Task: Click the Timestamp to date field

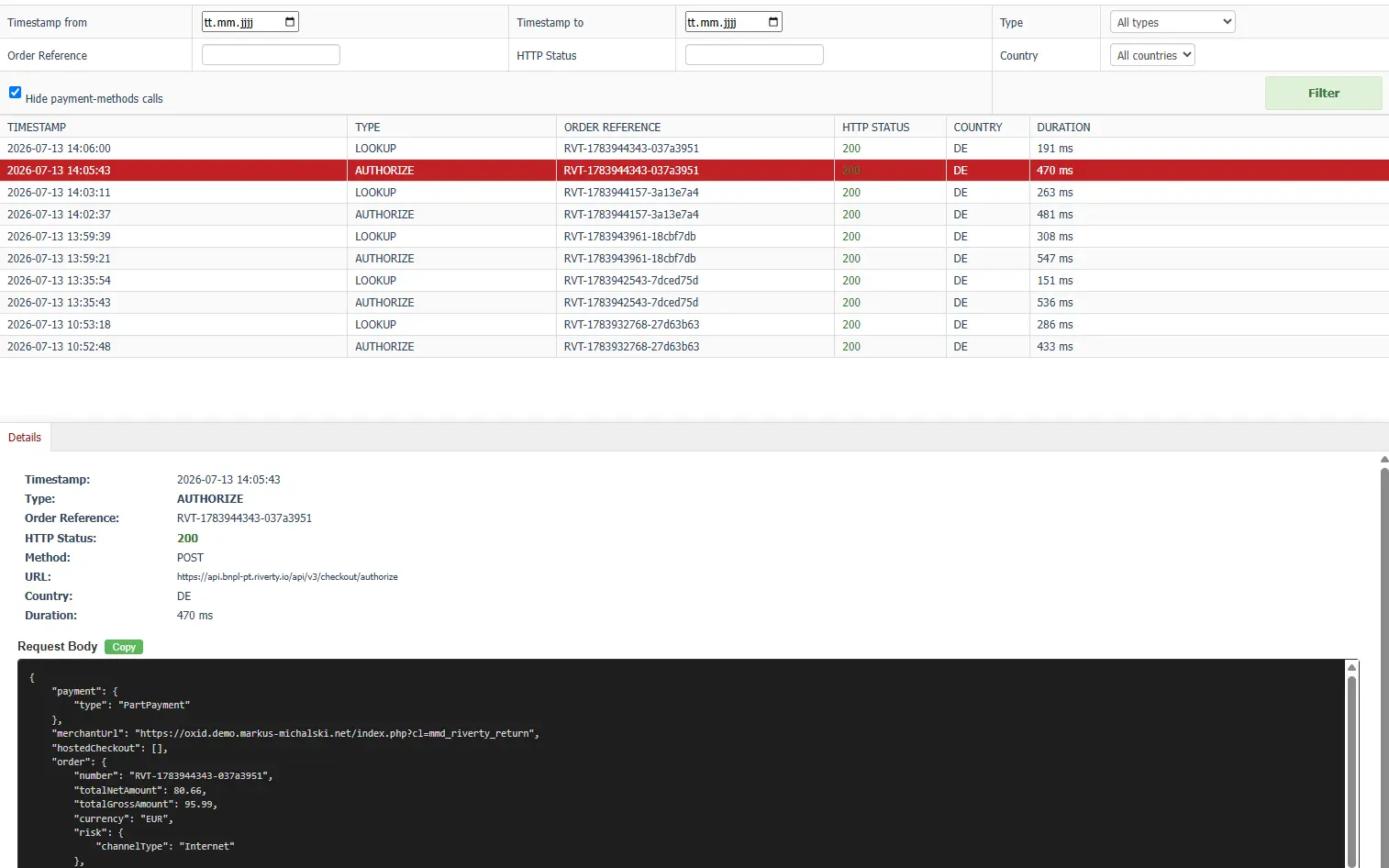Action: pyautogui.click(x=733, y=22)
